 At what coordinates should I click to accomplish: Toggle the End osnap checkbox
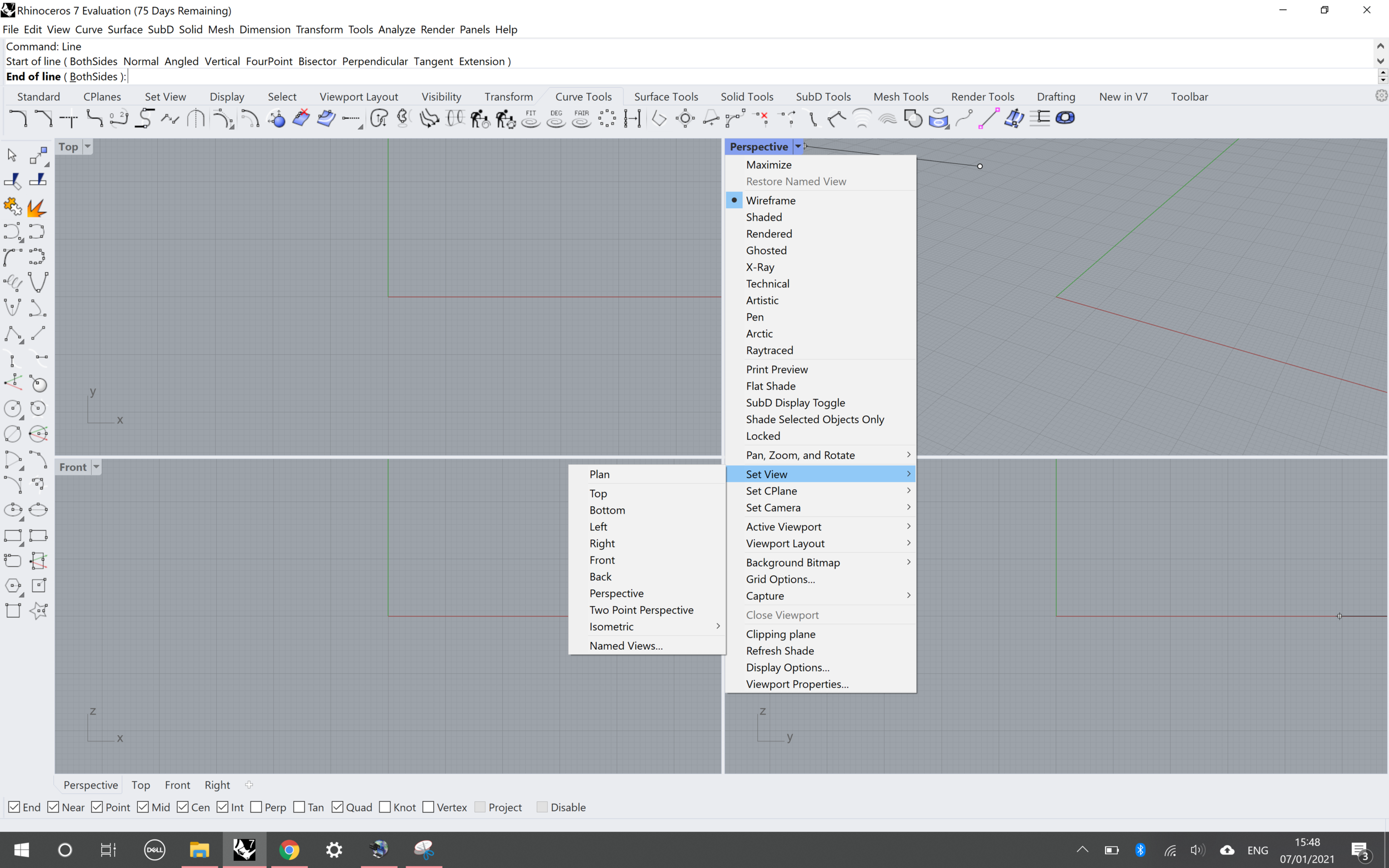click(14, 807)
